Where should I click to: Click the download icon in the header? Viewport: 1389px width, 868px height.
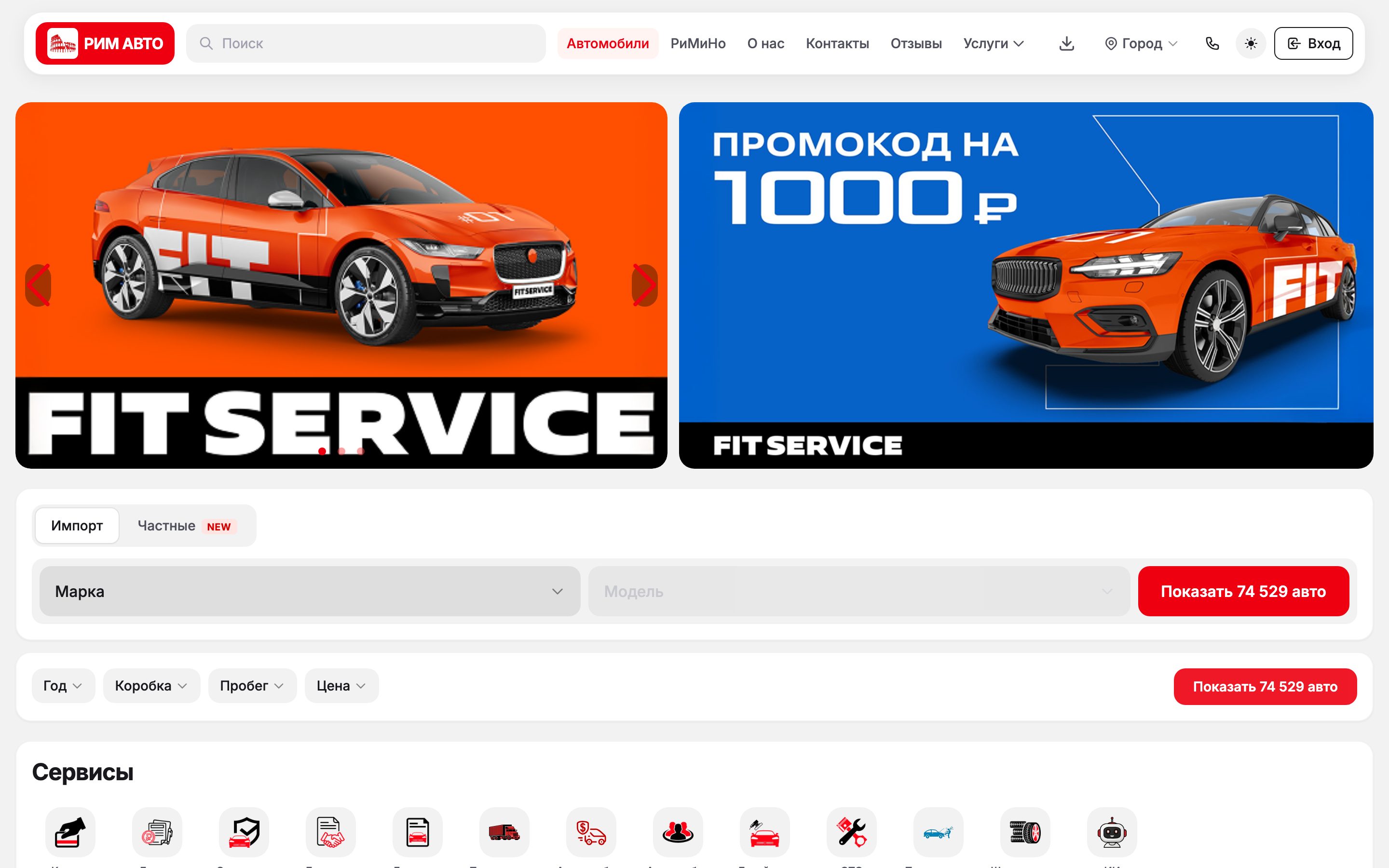(x=1066, y=43)
